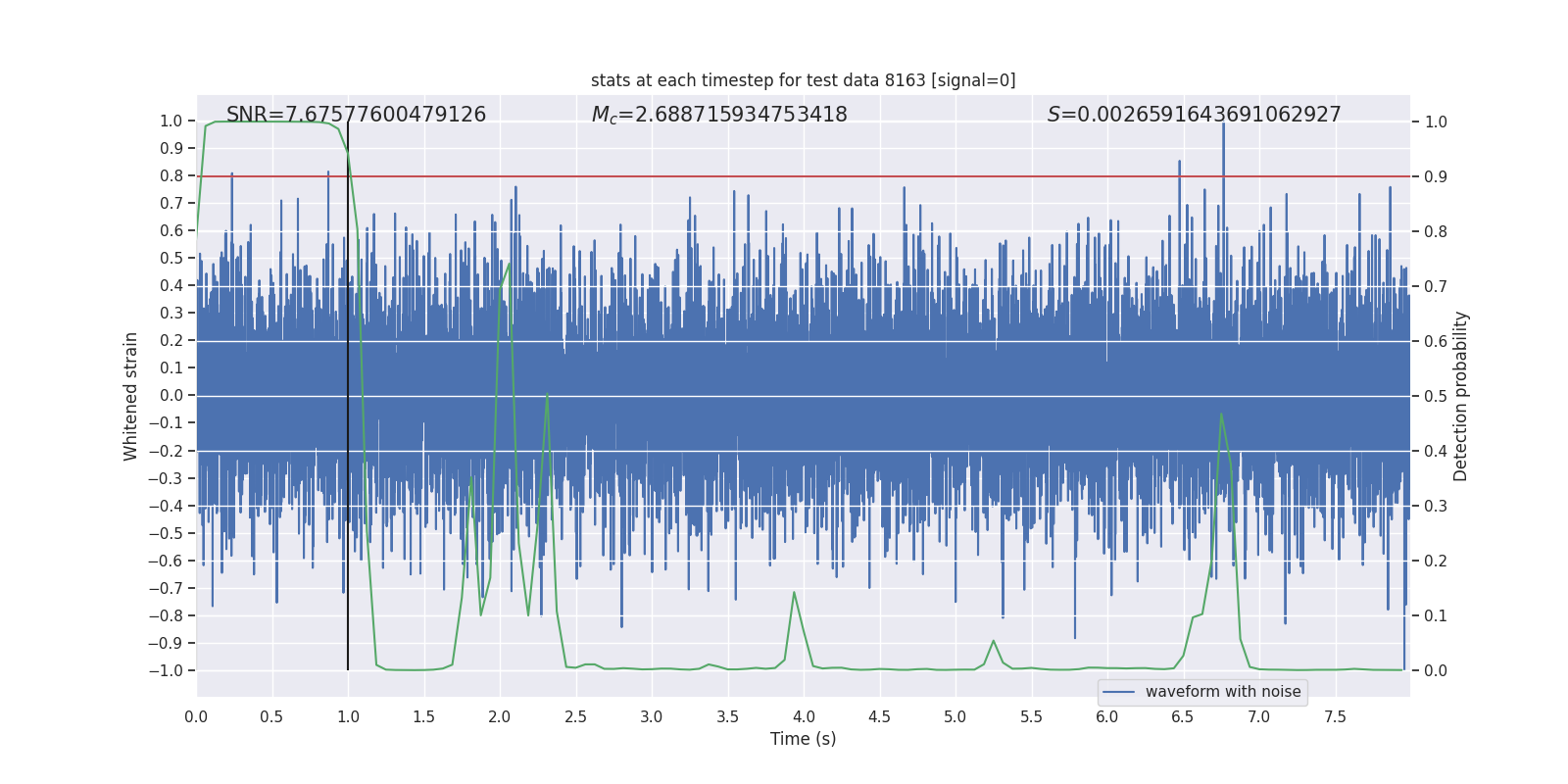Screen dimensions: 1568x784
Task: Click the plot title mentioning test data 8163
Action: (803, 80)
